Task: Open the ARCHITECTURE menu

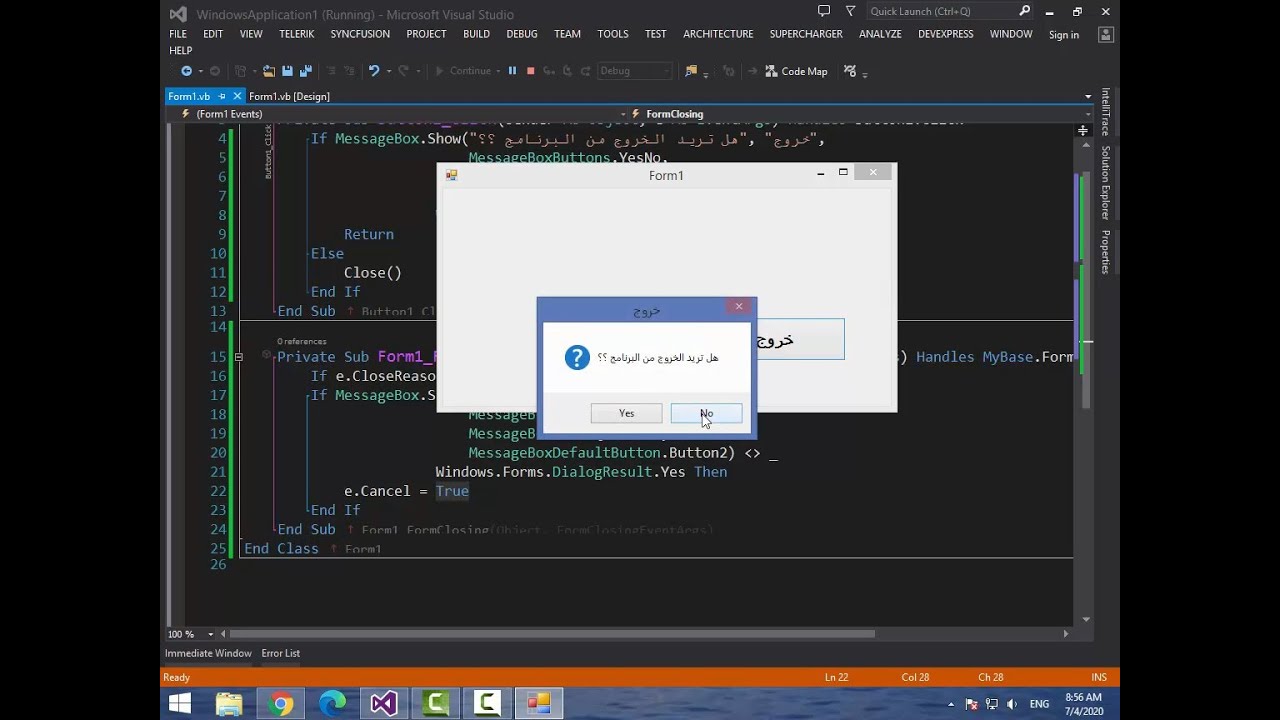Action: (x=718, y=34)
